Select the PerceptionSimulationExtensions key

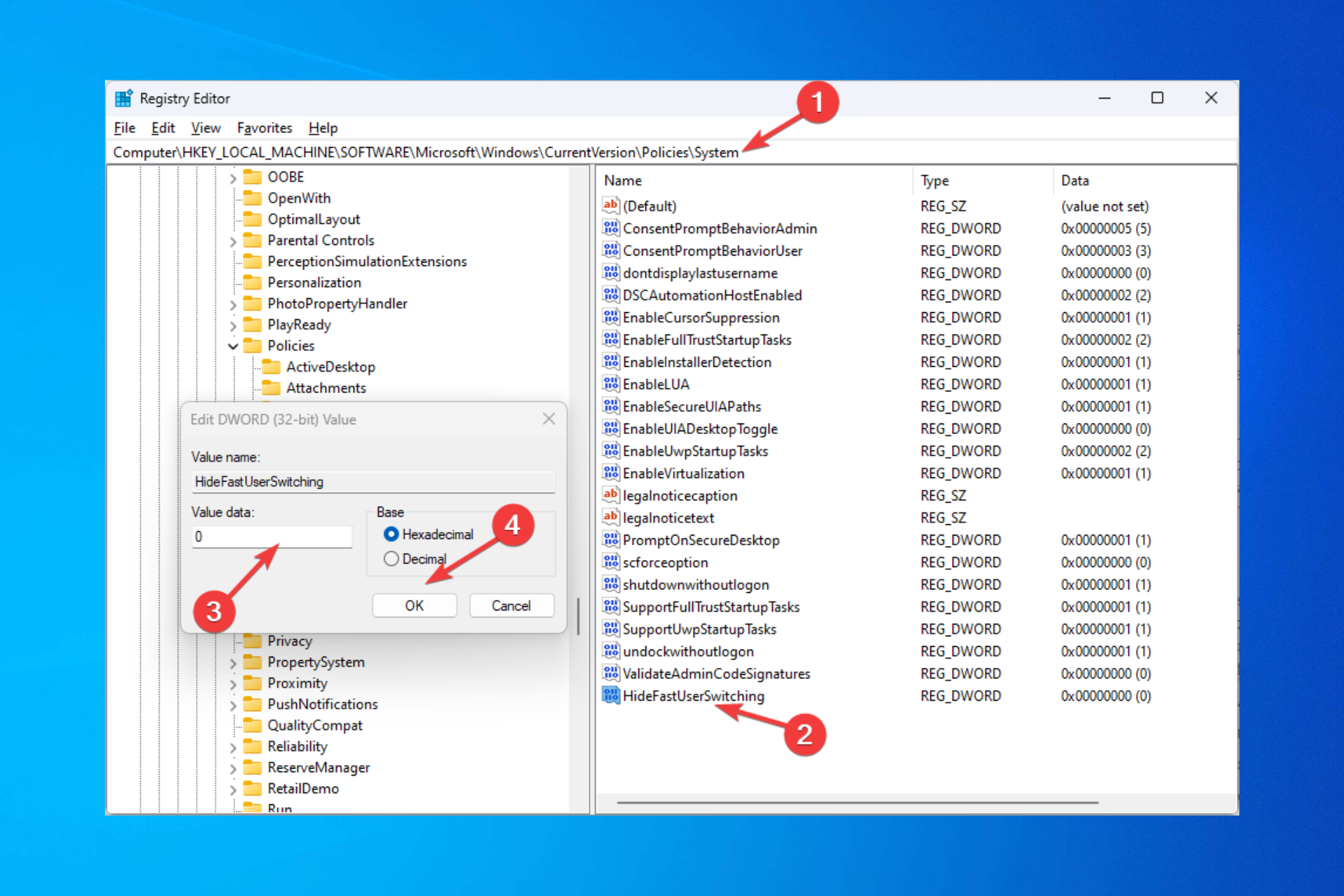(367, 261)
